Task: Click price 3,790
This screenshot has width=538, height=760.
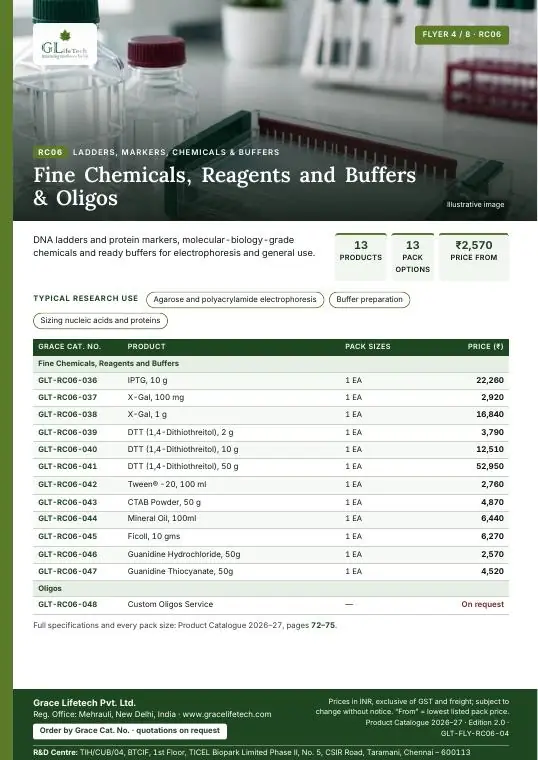Action: tap(492, 432)
